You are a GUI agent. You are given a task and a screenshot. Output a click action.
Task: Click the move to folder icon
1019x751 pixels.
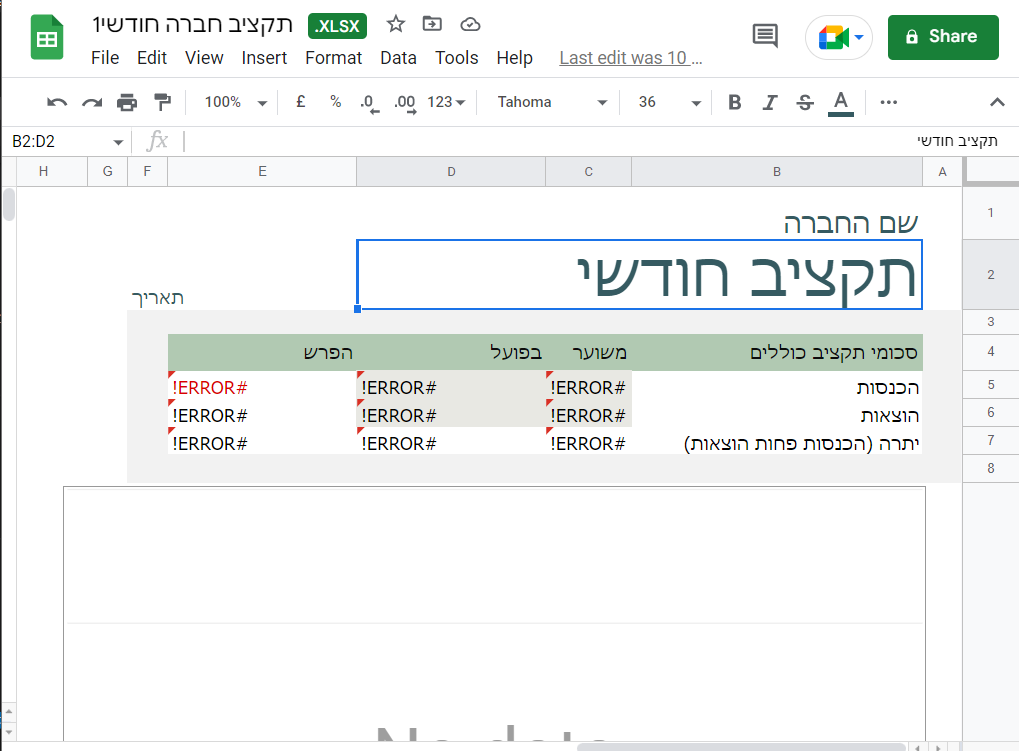[x=432, y=25]
